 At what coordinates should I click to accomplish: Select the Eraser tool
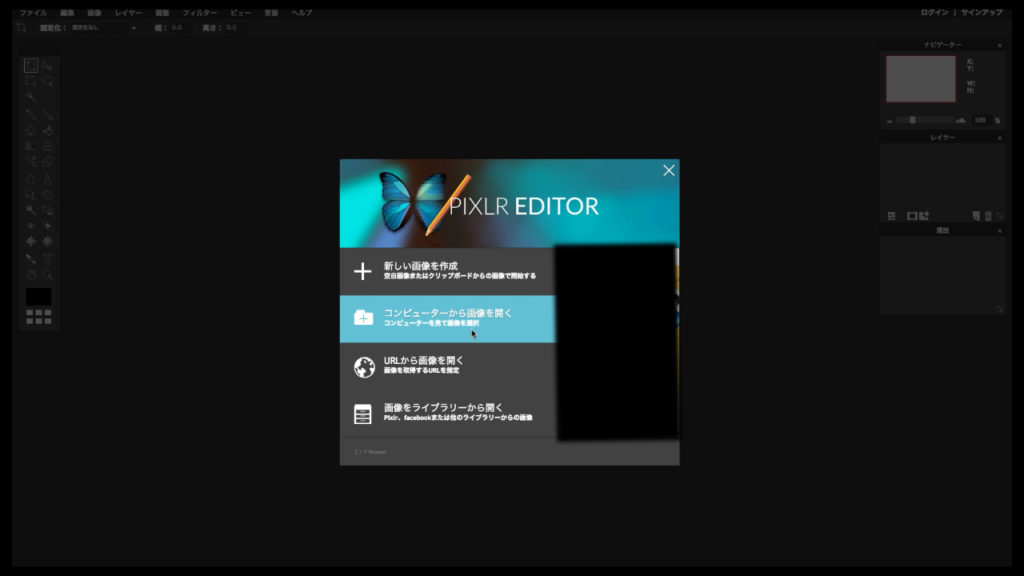[x=31, y=130]
